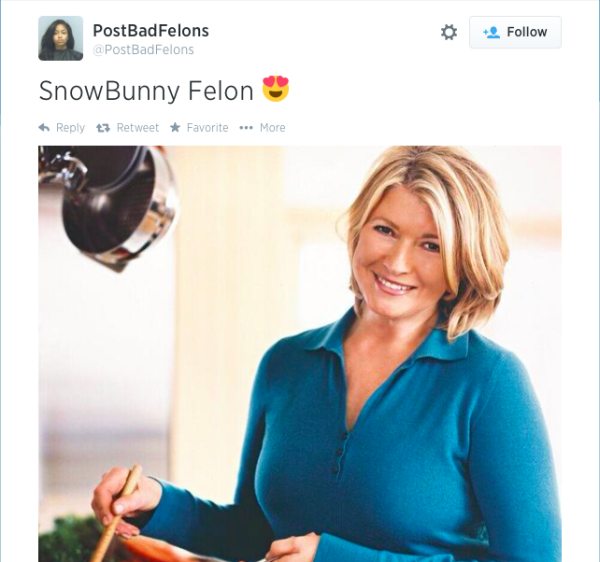Click the three-dots More icon
Screen dimensions: 600x562
246,128
